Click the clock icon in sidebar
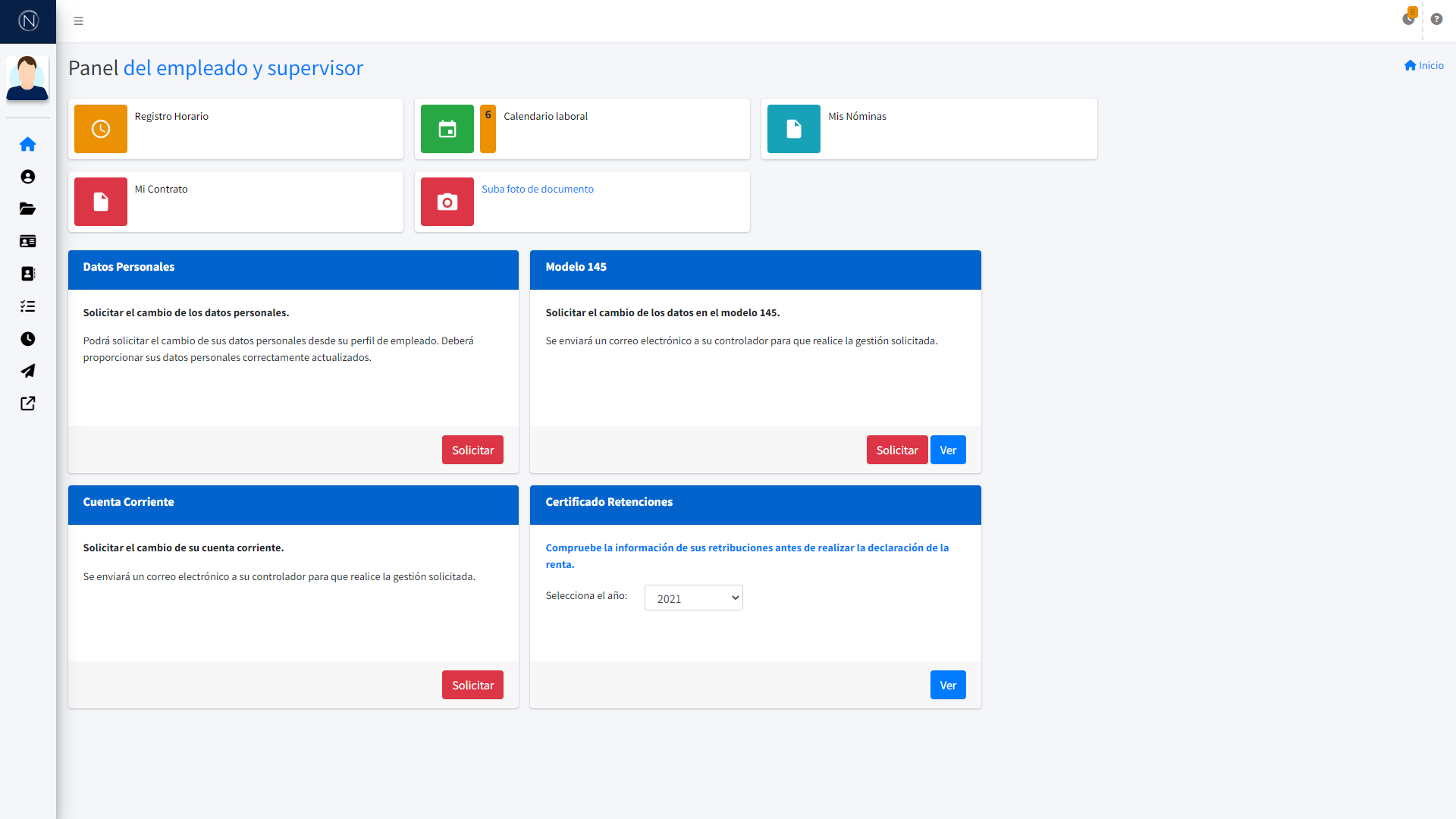The height and width of the screenshot is (819, 1456). coord(28,339)
